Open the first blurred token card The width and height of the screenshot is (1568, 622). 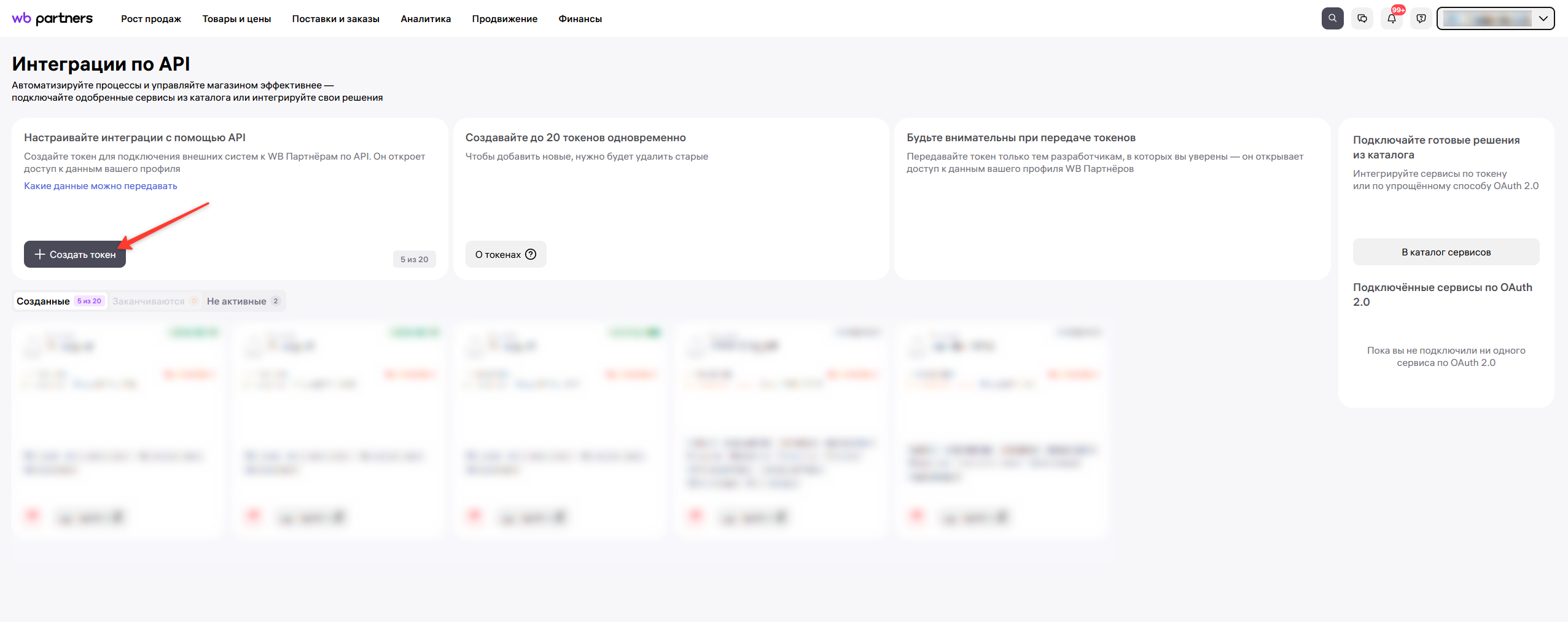point(117,430)
